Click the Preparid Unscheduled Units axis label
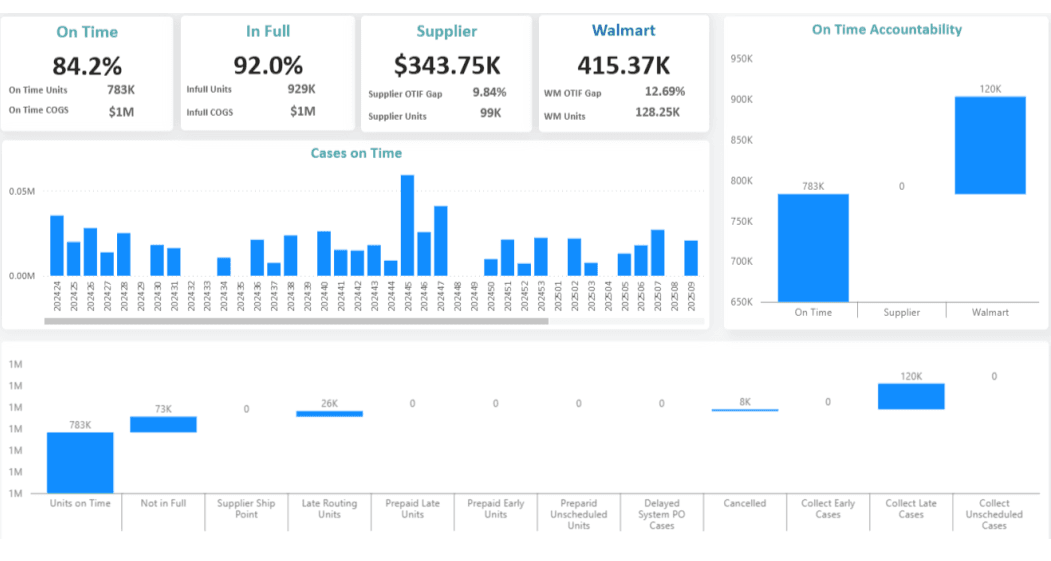 pyautogui.click(x=578, y=514)
